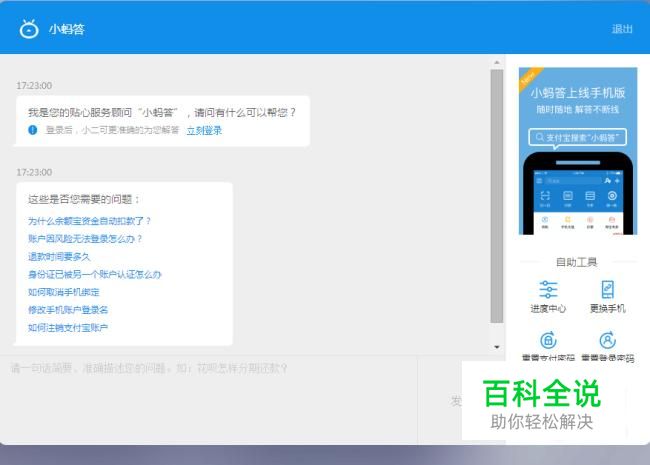
Task: Click the greeting message 我是您的贴心服务顾问
Action: (x=162, y=112)
